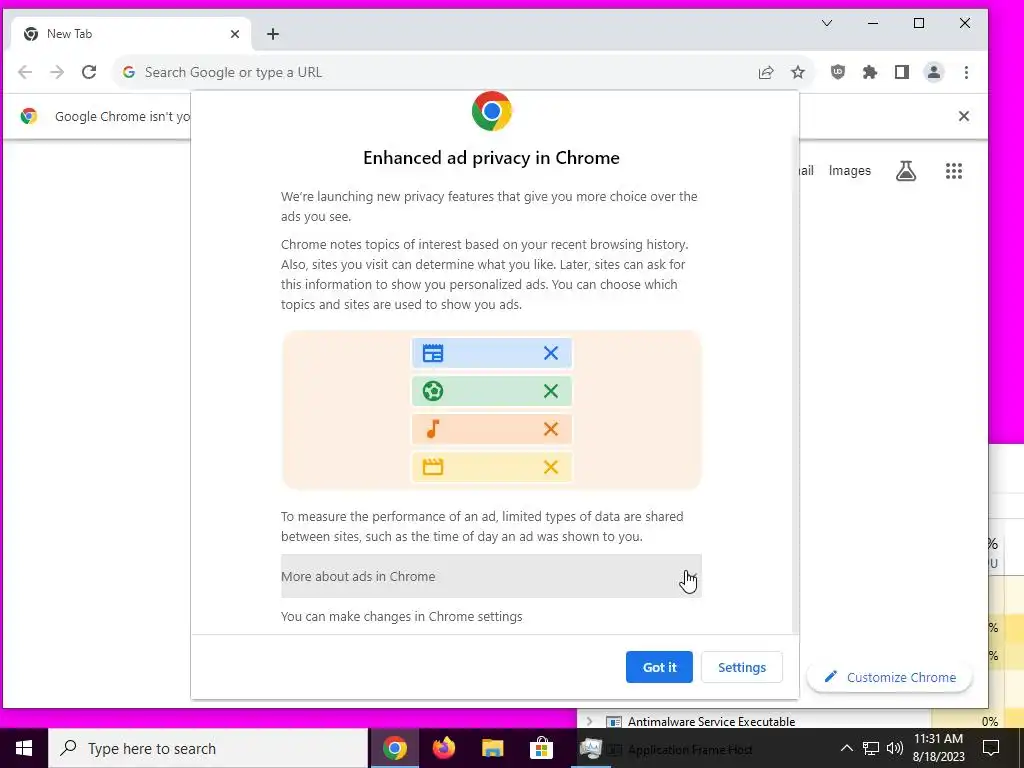Go forward to next page
Viewport: 1024px width, 768px height.
[x=57, y=72]
